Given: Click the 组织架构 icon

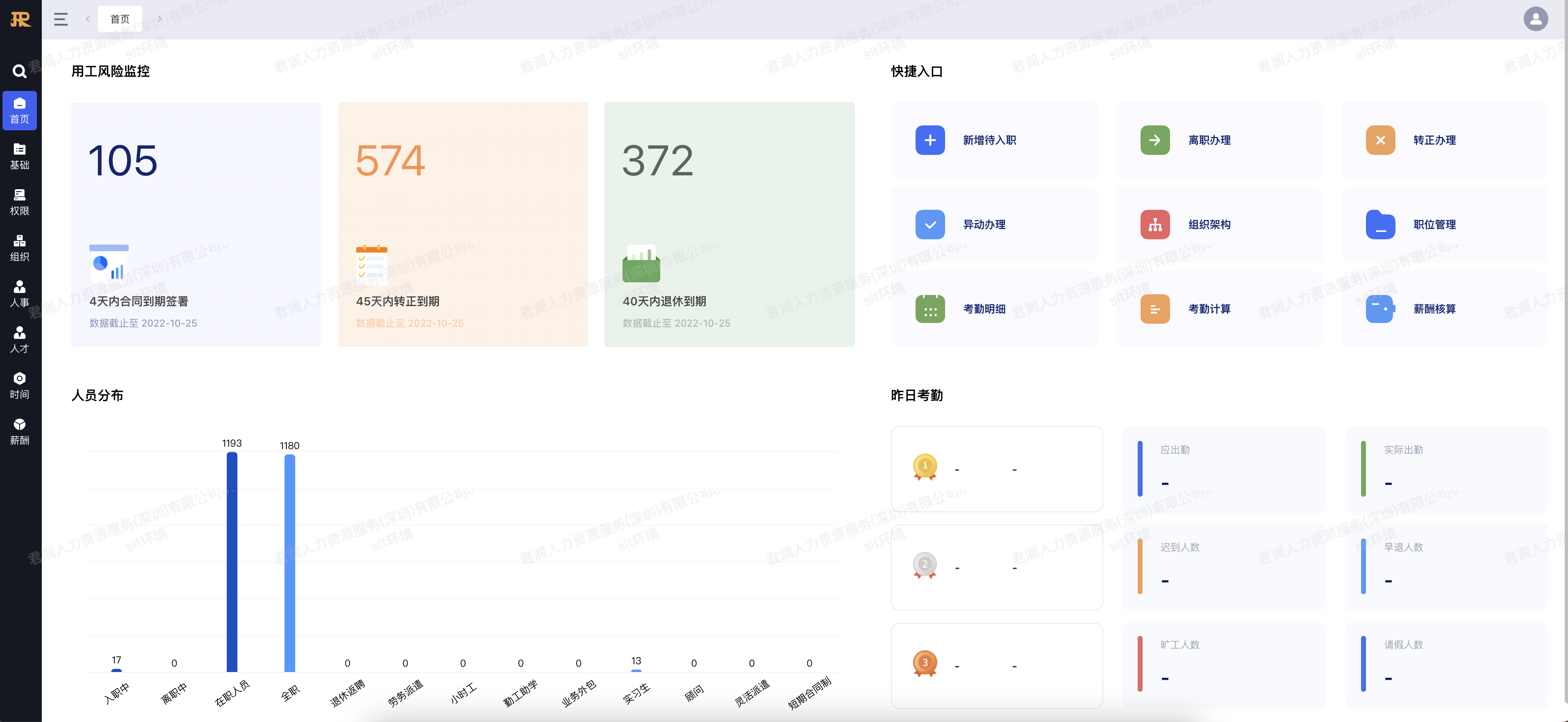Looking at the screenshot, I should tap(1155, 224).
